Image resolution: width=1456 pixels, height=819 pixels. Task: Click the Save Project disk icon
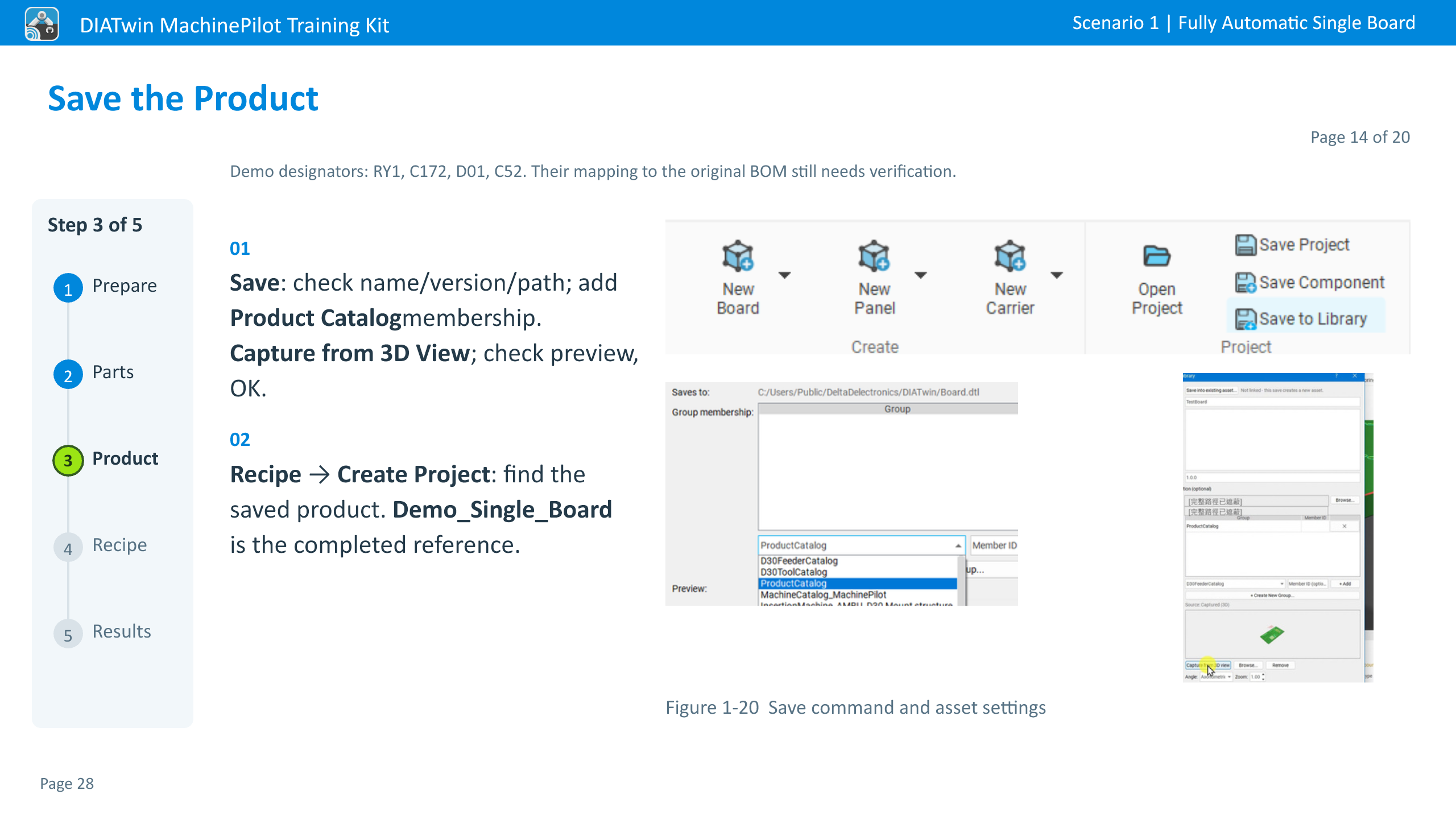pos(1246,245)
